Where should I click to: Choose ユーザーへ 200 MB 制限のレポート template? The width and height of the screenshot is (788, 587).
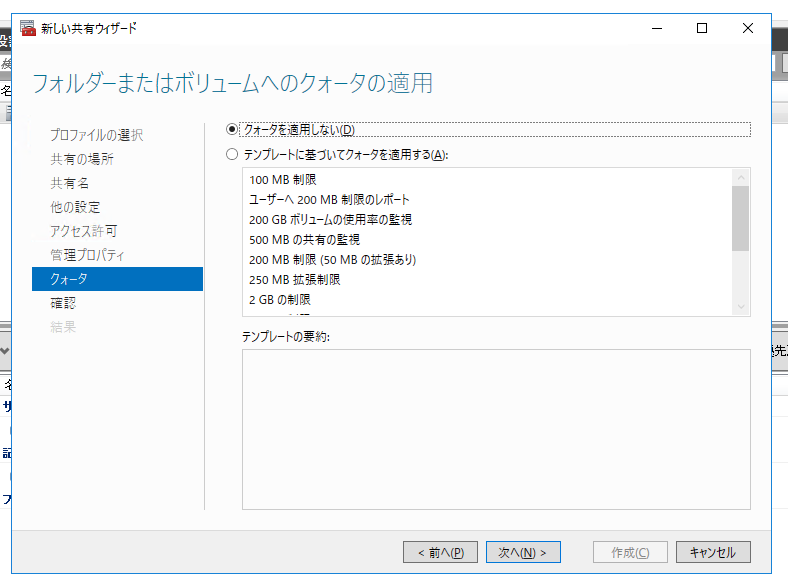coord(329,200)
